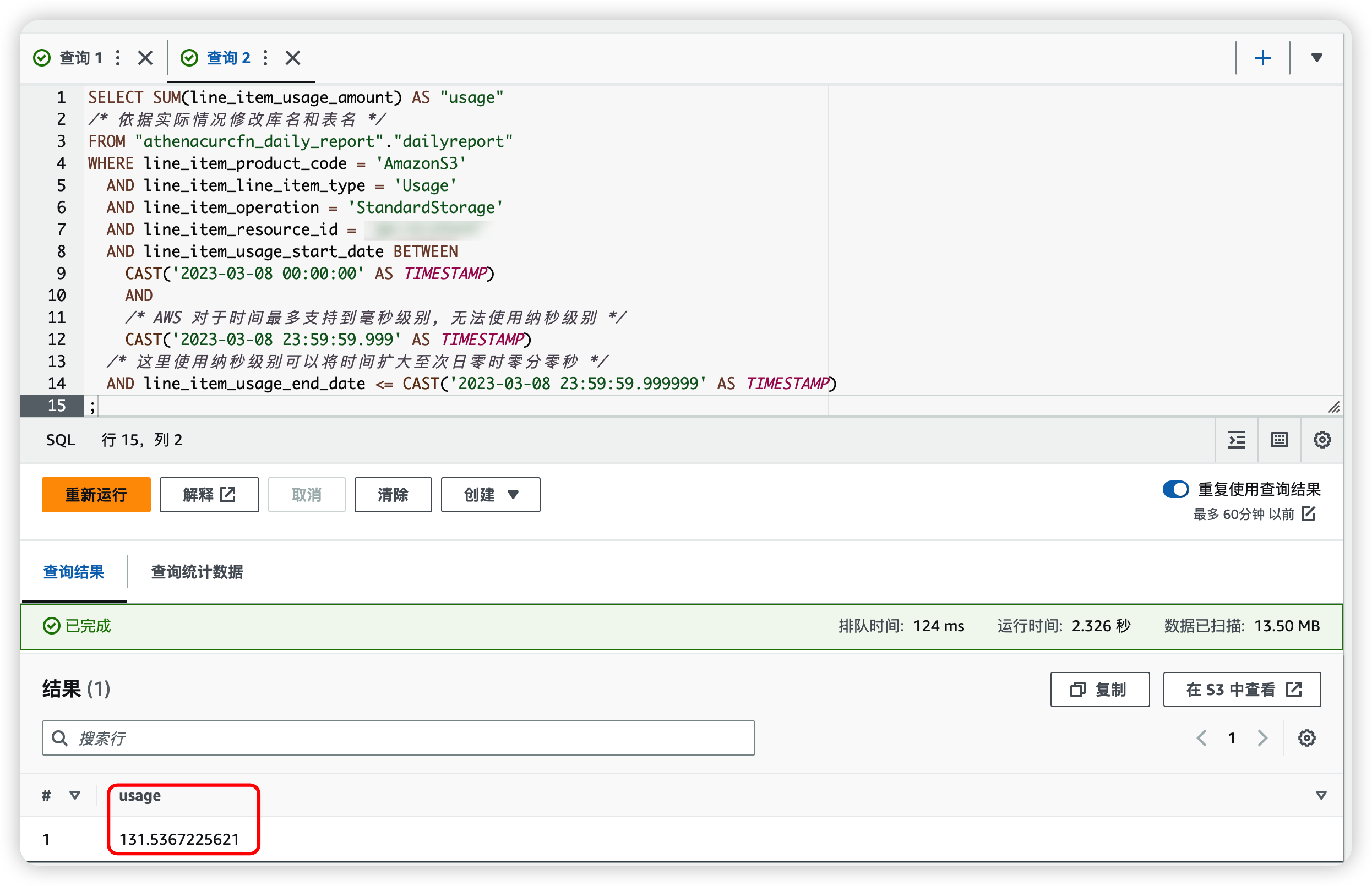
Task: Open results settings gear near pagination
Action: point(1306,738)
